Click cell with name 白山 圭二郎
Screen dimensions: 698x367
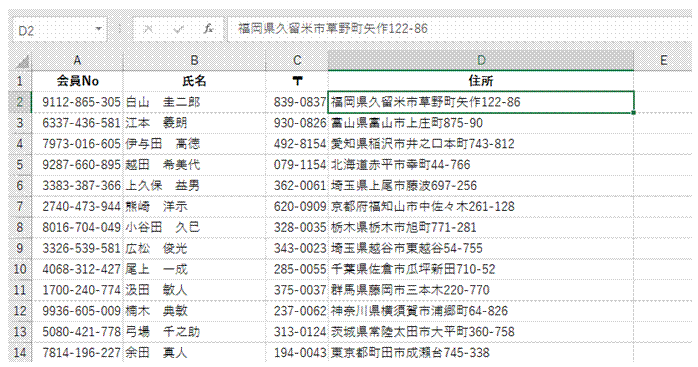point(194,102)
